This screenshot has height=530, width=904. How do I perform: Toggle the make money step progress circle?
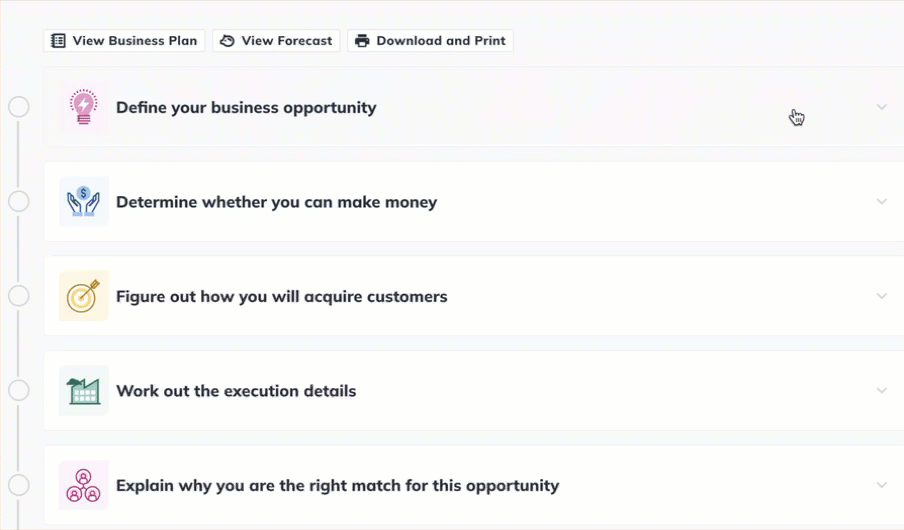tap(18, 201)
